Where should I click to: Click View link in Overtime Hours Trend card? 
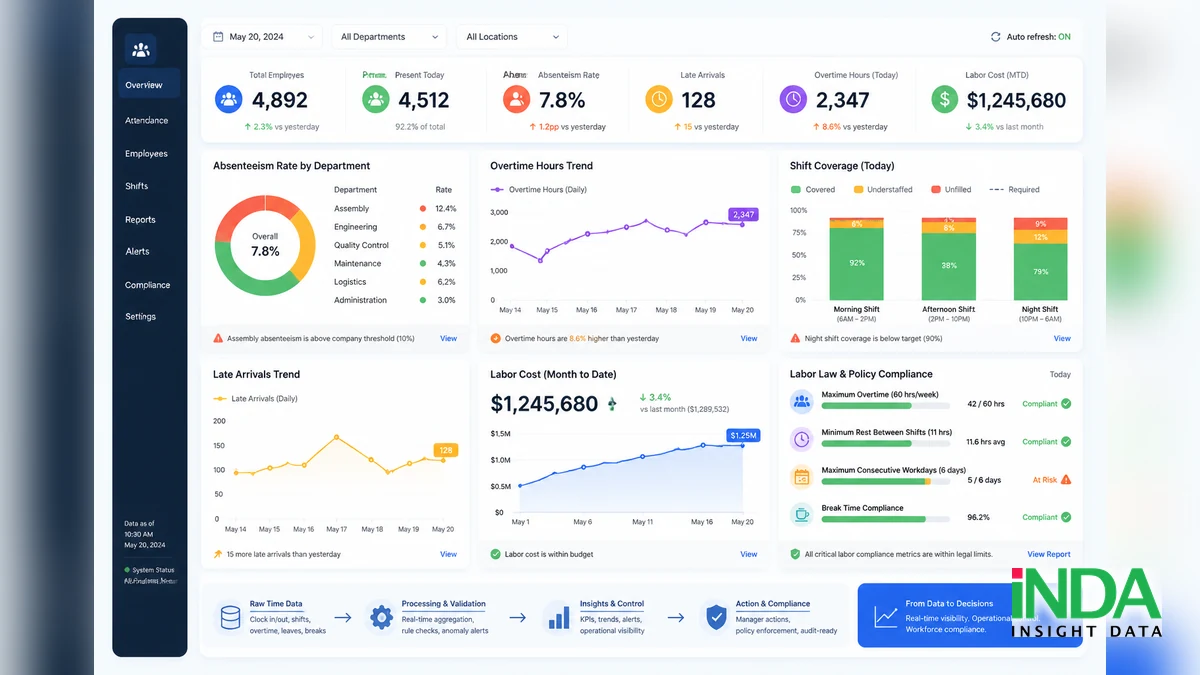point(749,338)
